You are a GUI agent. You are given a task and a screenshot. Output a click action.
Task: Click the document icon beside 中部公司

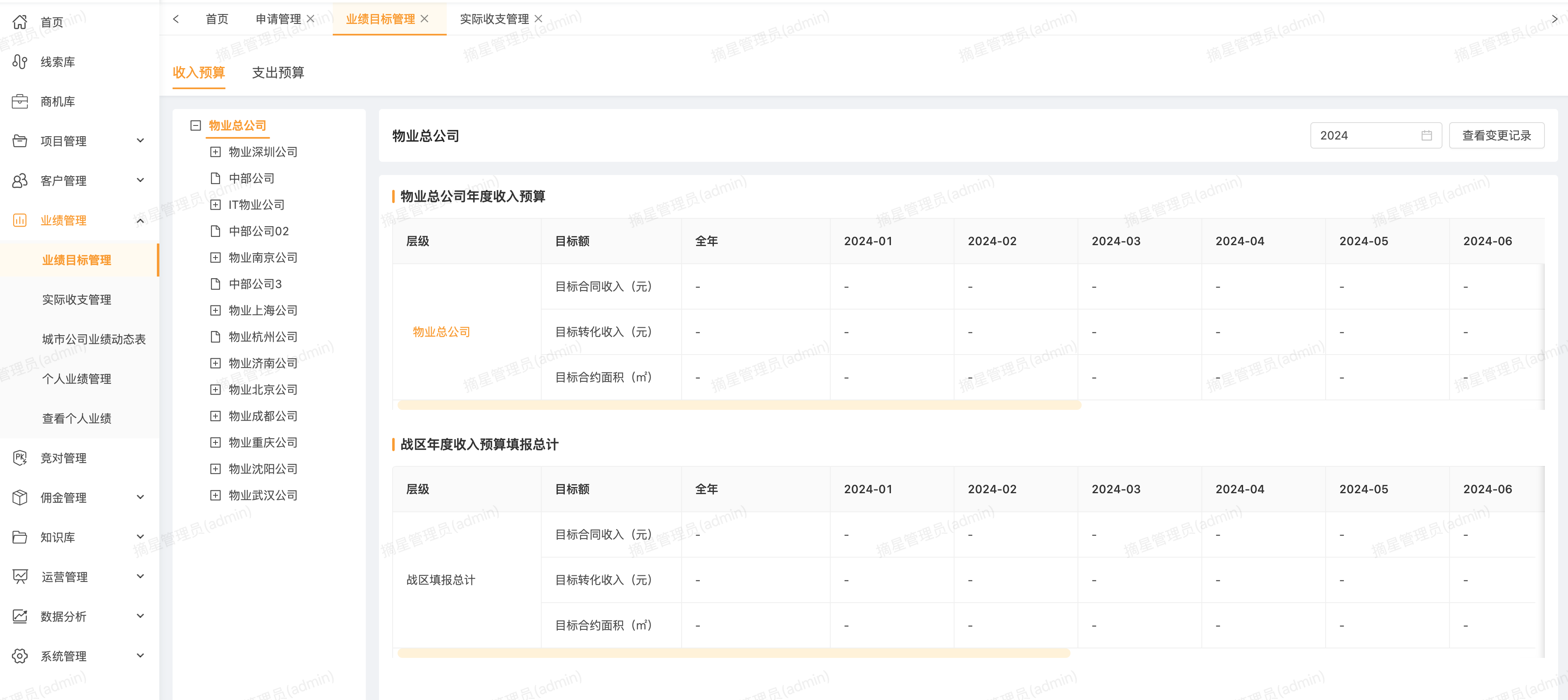(x=215, y=178)
